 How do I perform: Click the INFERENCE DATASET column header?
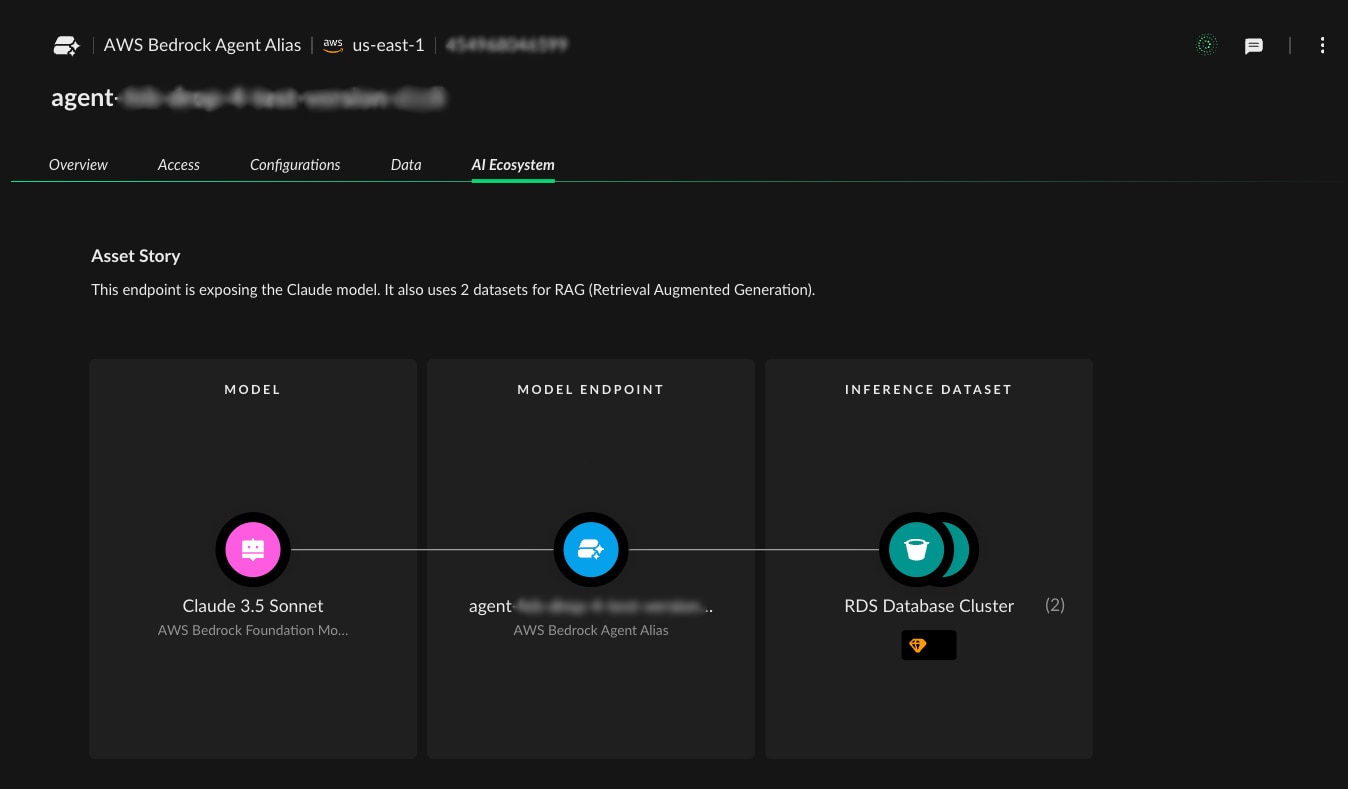click(929, 390)
